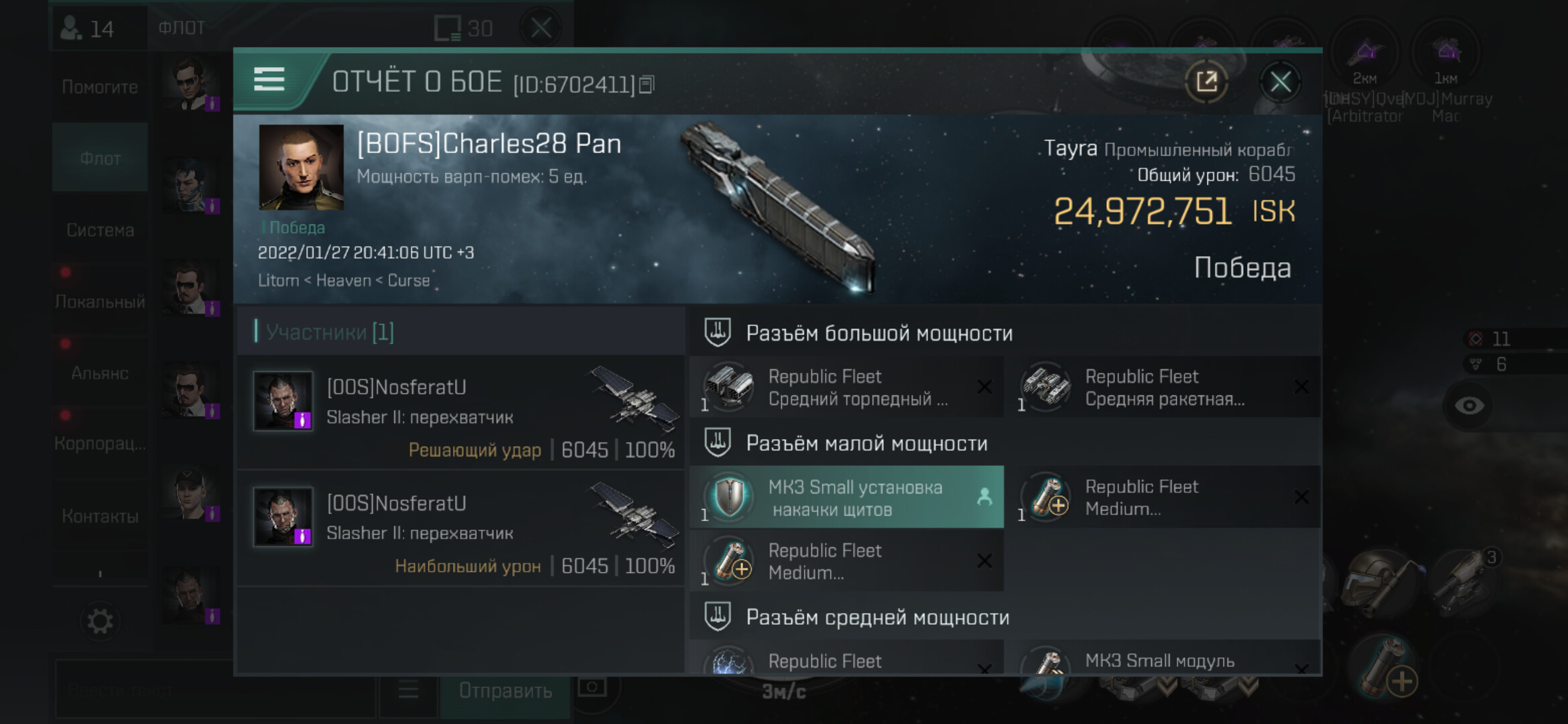Select Republic Fleet medium torpedo launcher item
Screen dimensions: 1568x724
846,387
